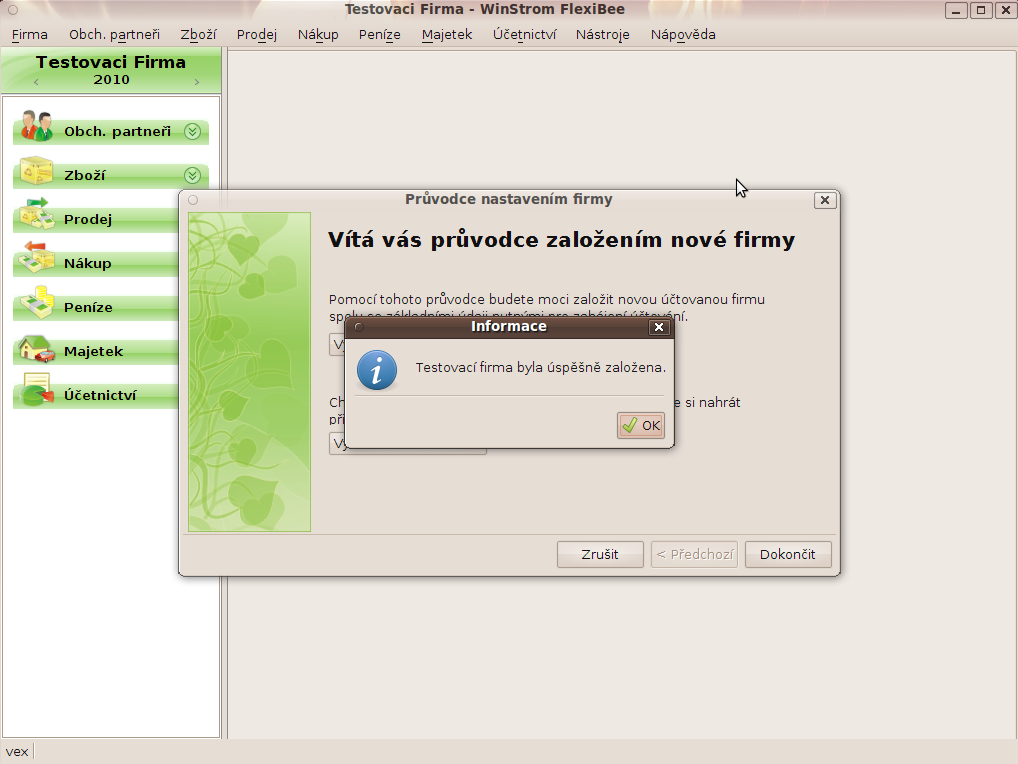The width and height of the screenshot is (1018, 764).
Task: Open the Prodej menu in menu bar
Action: click(256, 34)
